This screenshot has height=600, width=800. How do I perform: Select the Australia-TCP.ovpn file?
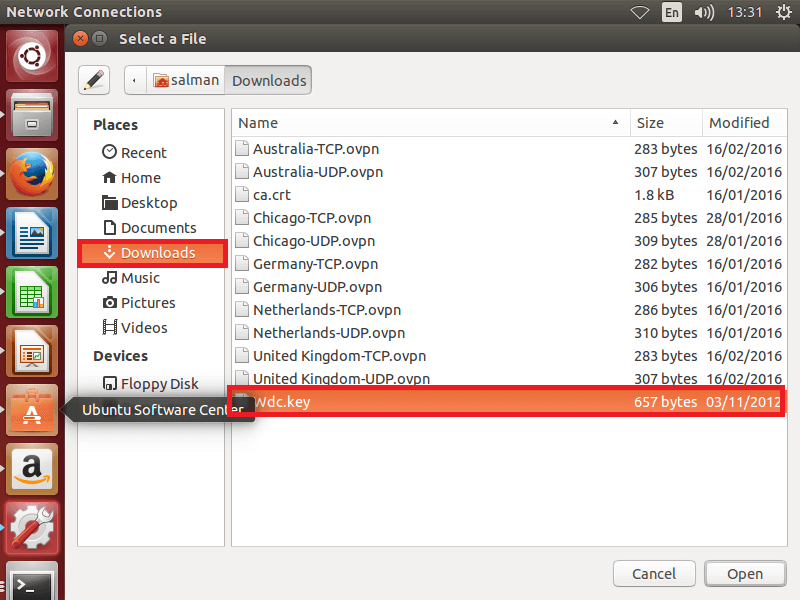pos(509,149)
